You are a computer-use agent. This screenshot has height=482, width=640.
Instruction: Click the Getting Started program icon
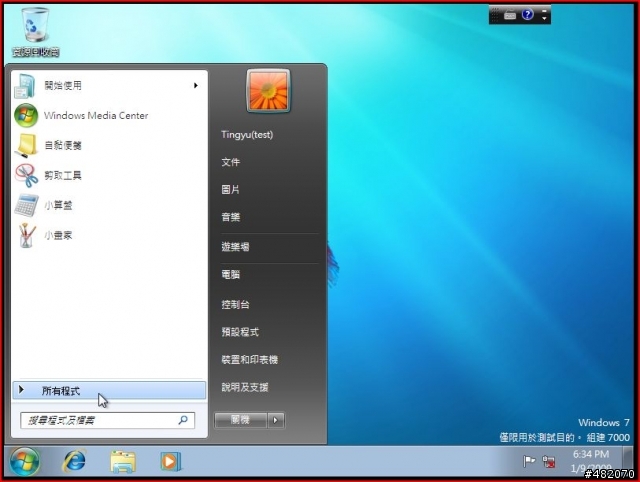point(25,86)
